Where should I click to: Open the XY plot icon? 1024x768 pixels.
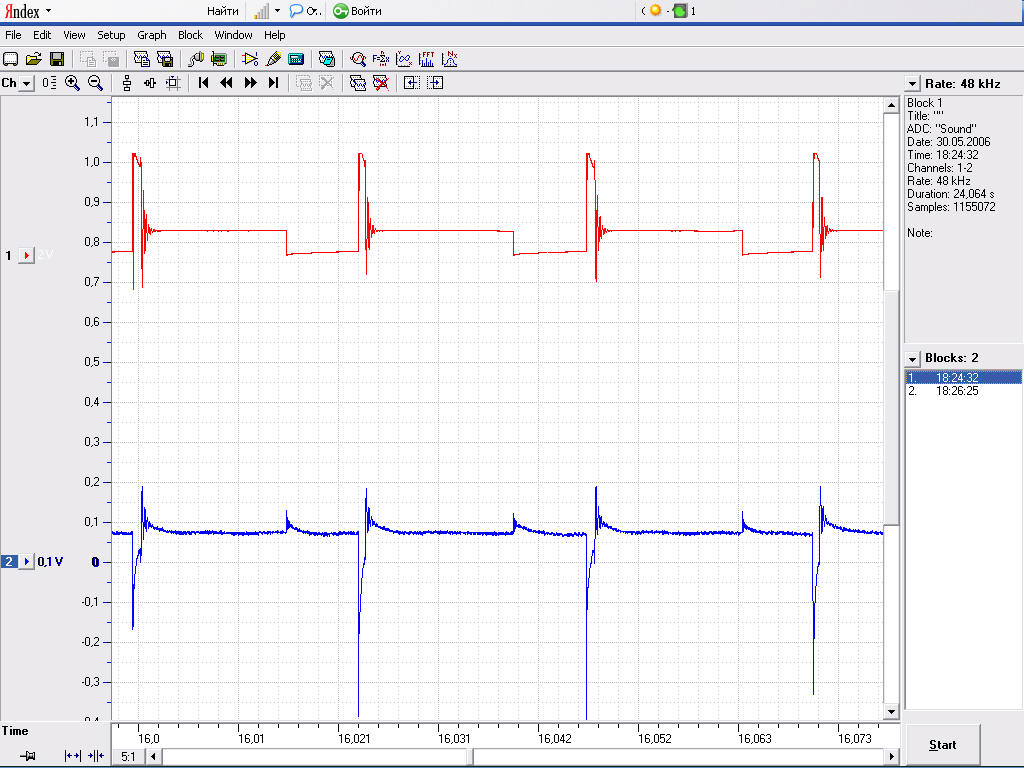pos(404,59)
